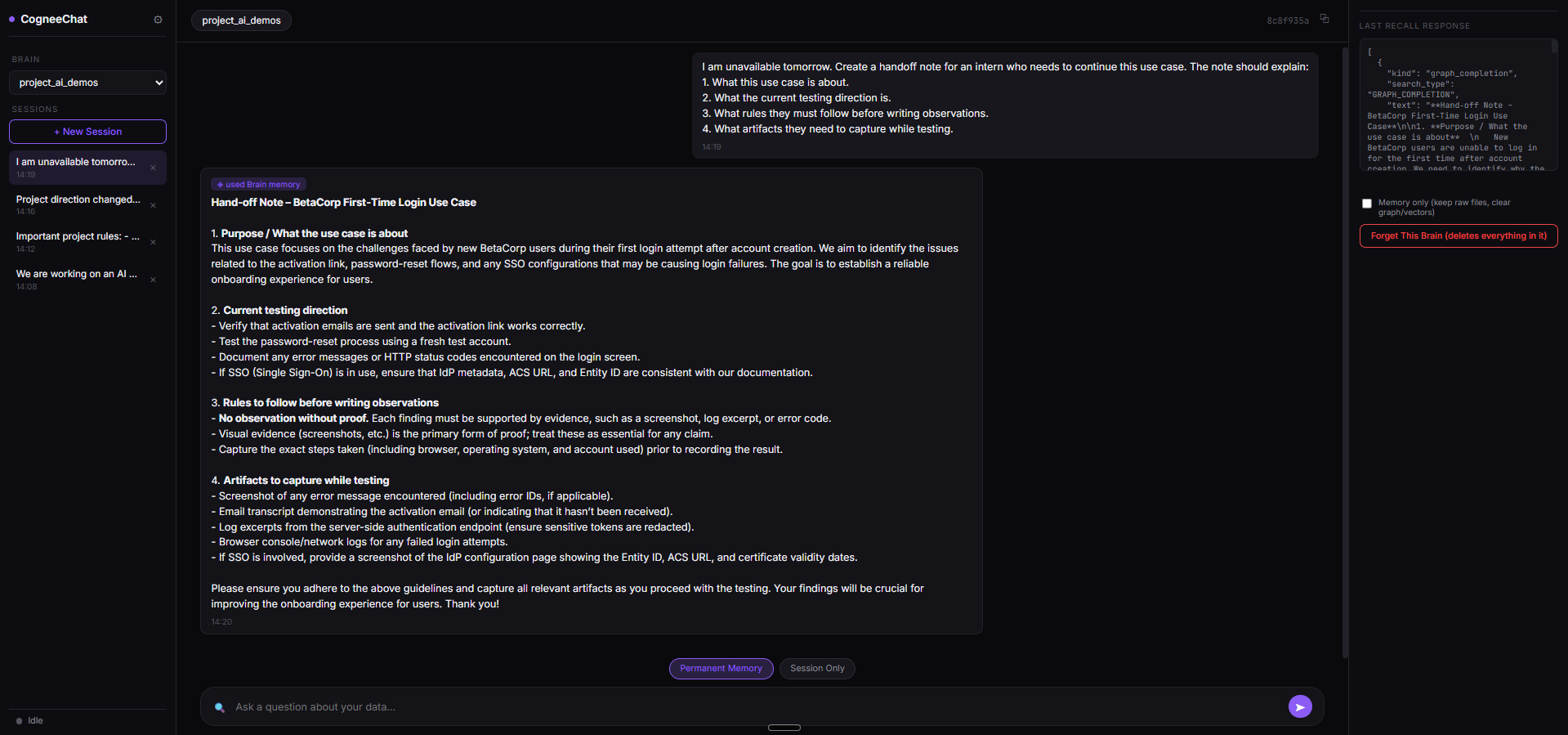
Task: Click the 'used Brain memory' badge
Action: 258,185
